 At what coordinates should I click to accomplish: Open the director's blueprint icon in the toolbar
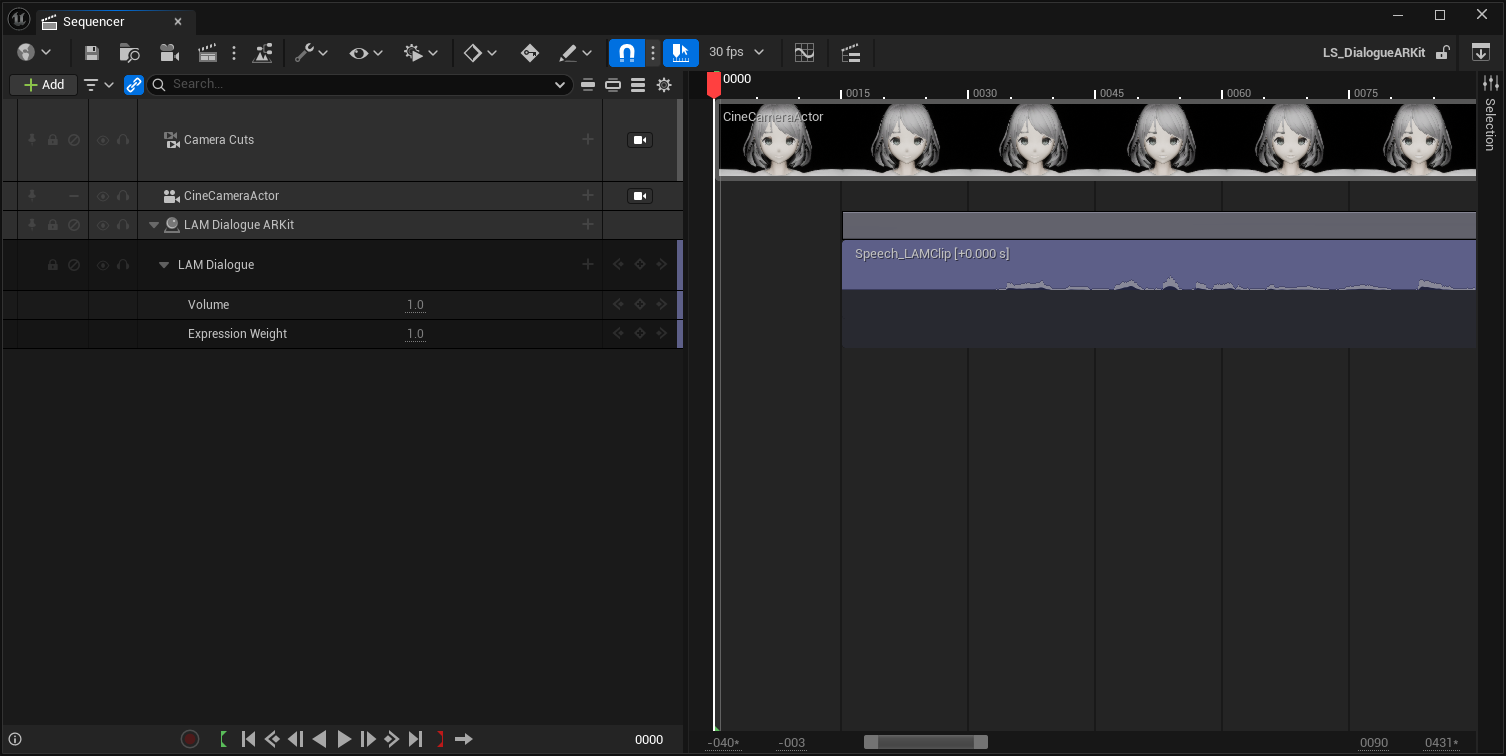(x=263, y=53)
